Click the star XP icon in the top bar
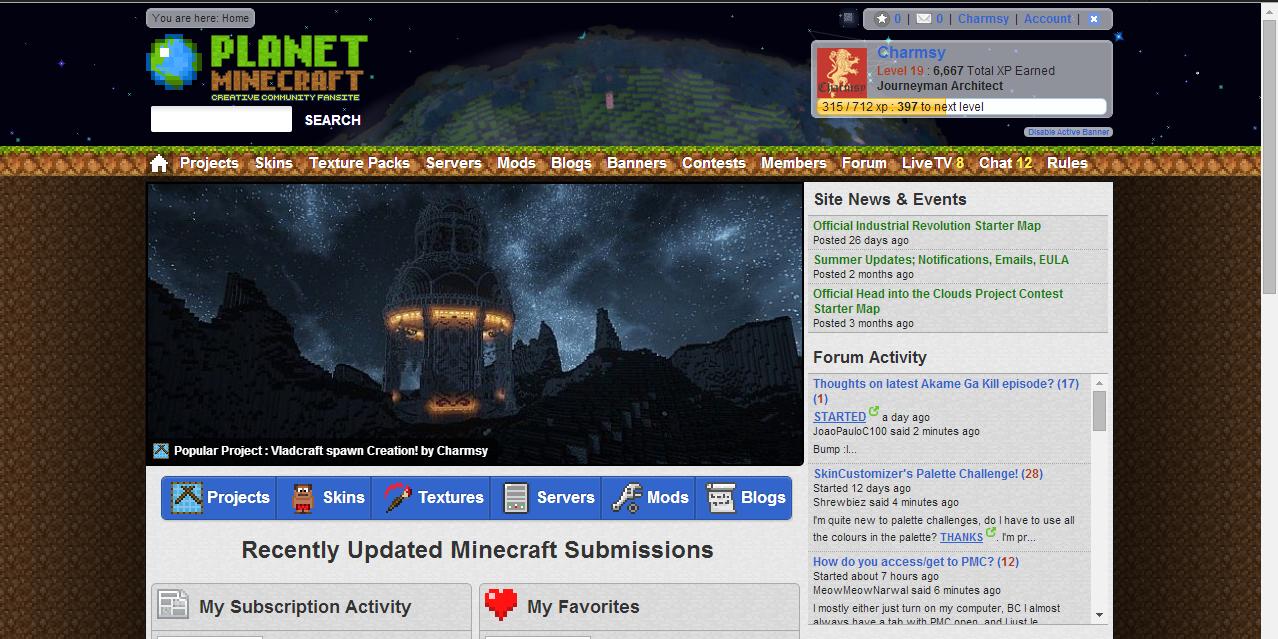This screenshot has width=1278, height=639. pos(884,18)
